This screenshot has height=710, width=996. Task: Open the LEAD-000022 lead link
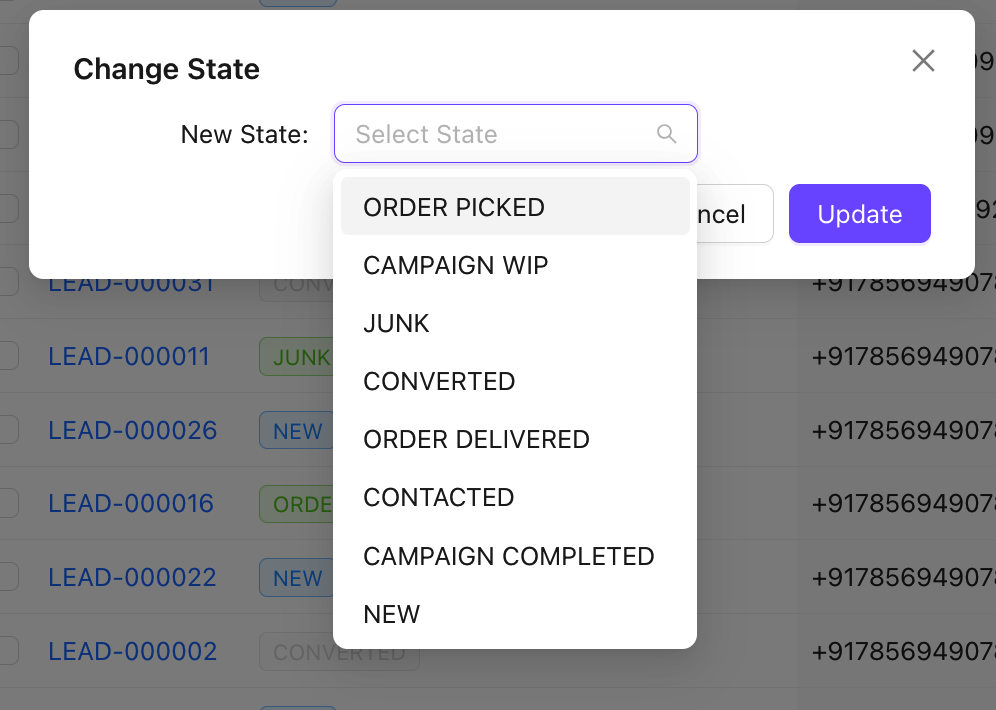(132, 578)
